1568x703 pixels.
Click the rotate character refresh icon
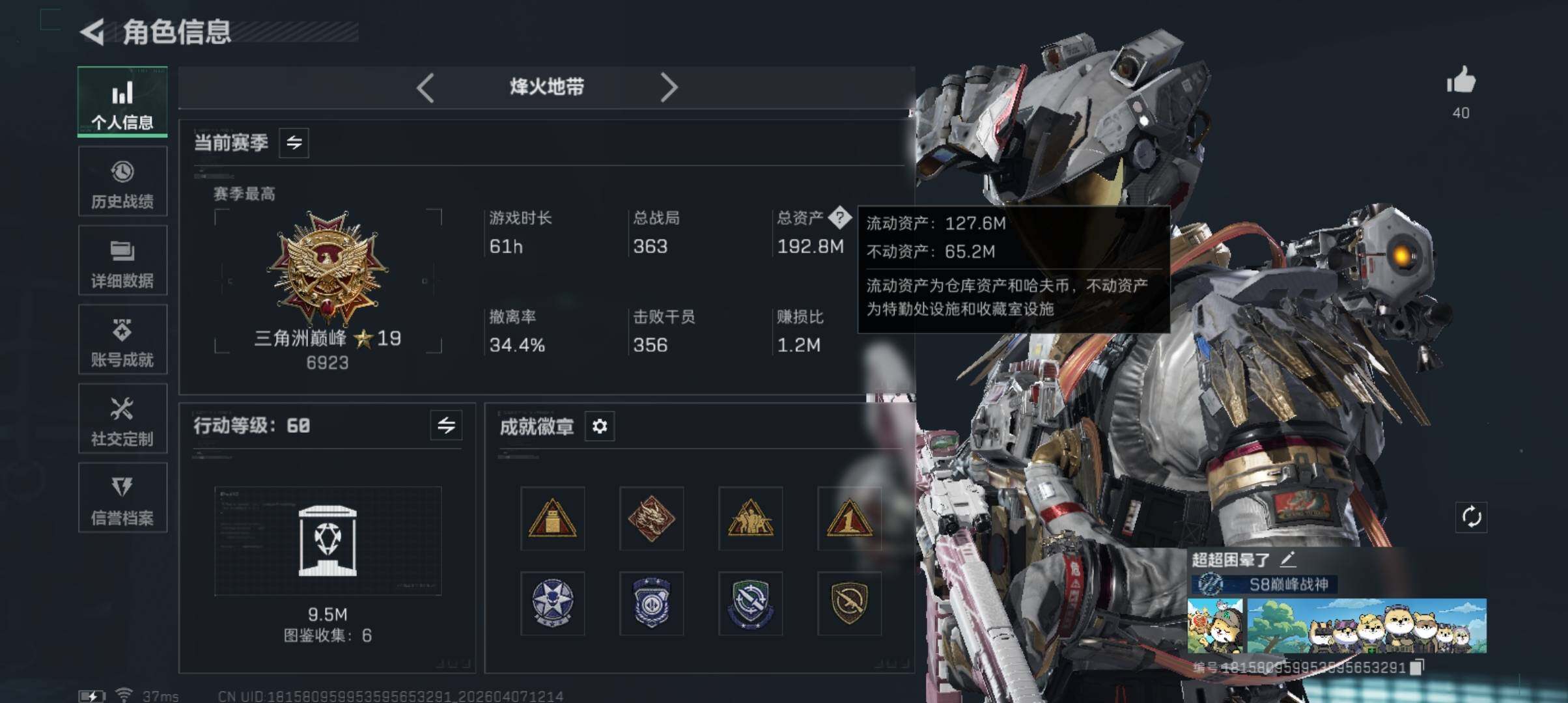pos(1471,517)
